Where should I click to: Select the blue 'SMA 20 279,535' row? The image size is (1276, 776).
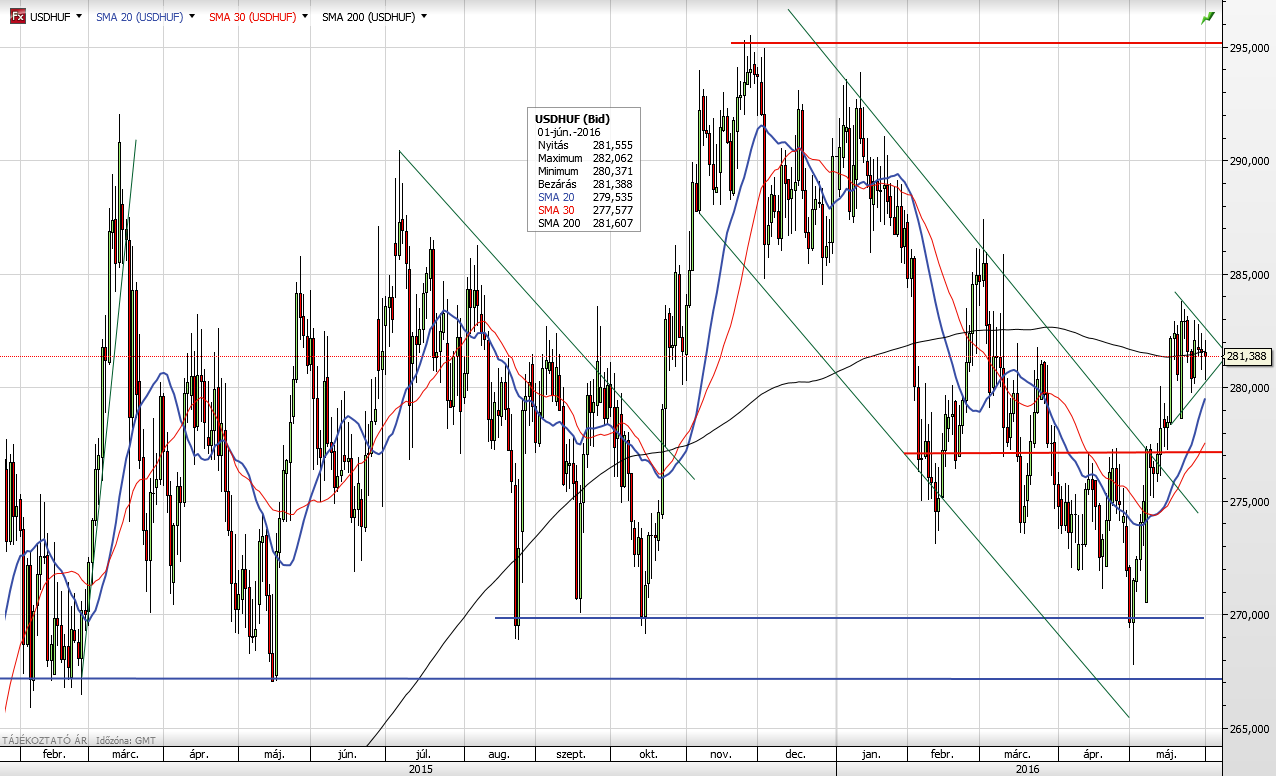coord(585,197)
